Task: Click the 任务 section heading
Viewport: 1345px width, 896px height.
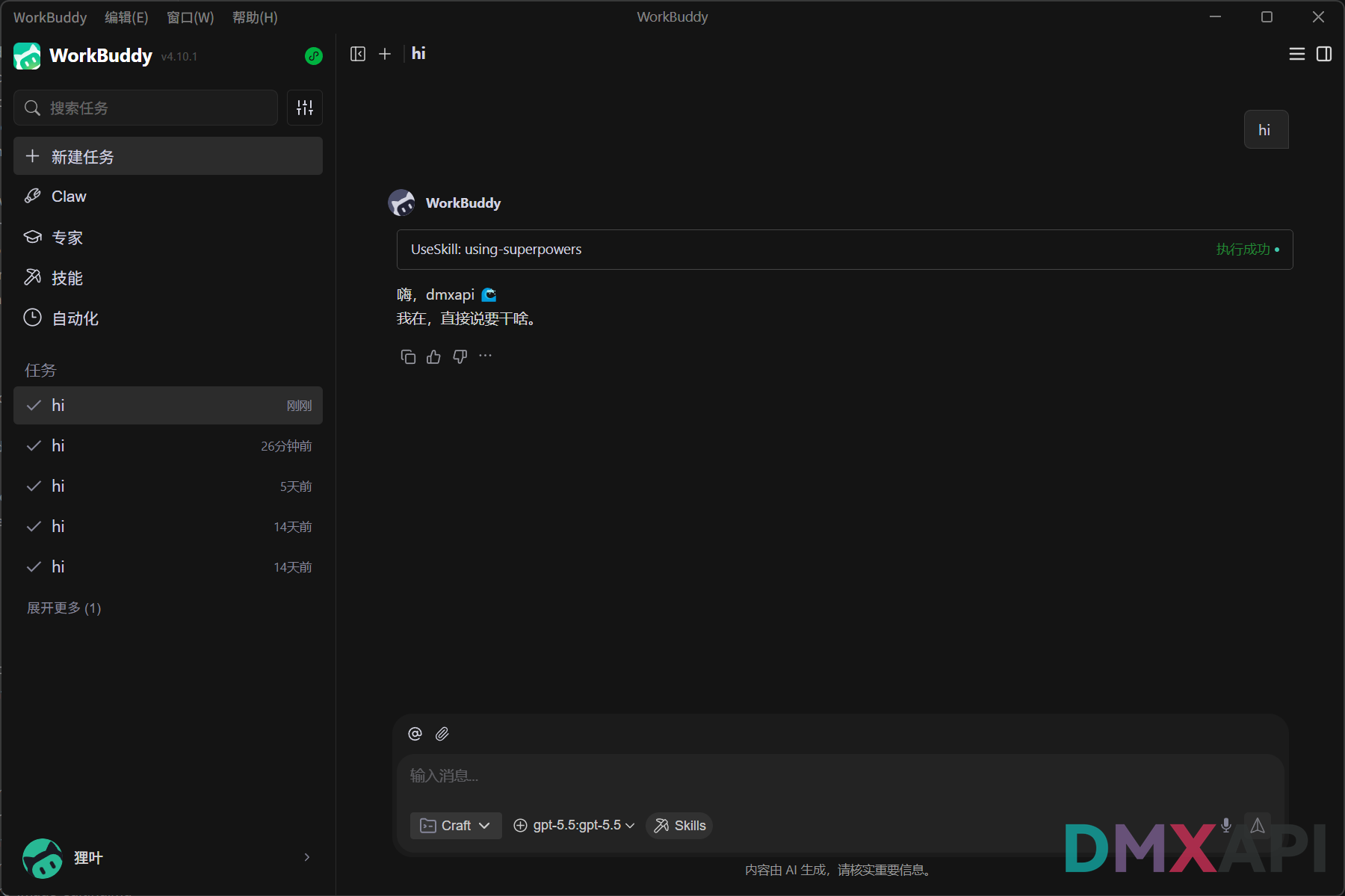Action: coord(40,371)
